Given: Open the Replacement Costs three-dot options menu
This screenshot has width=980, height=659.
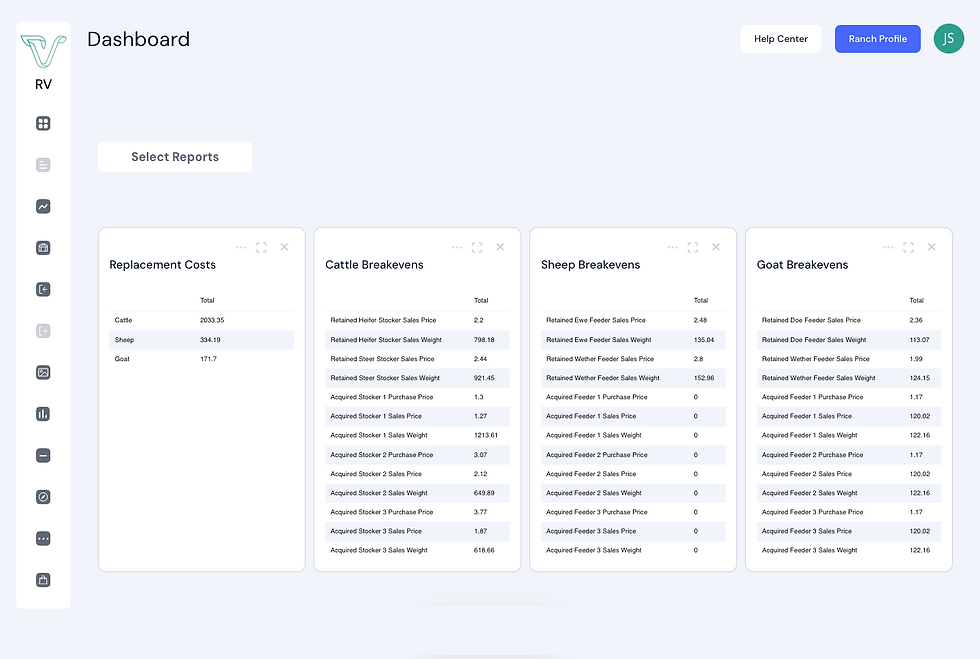Looking at the screenshot, I should pos(241,247).
